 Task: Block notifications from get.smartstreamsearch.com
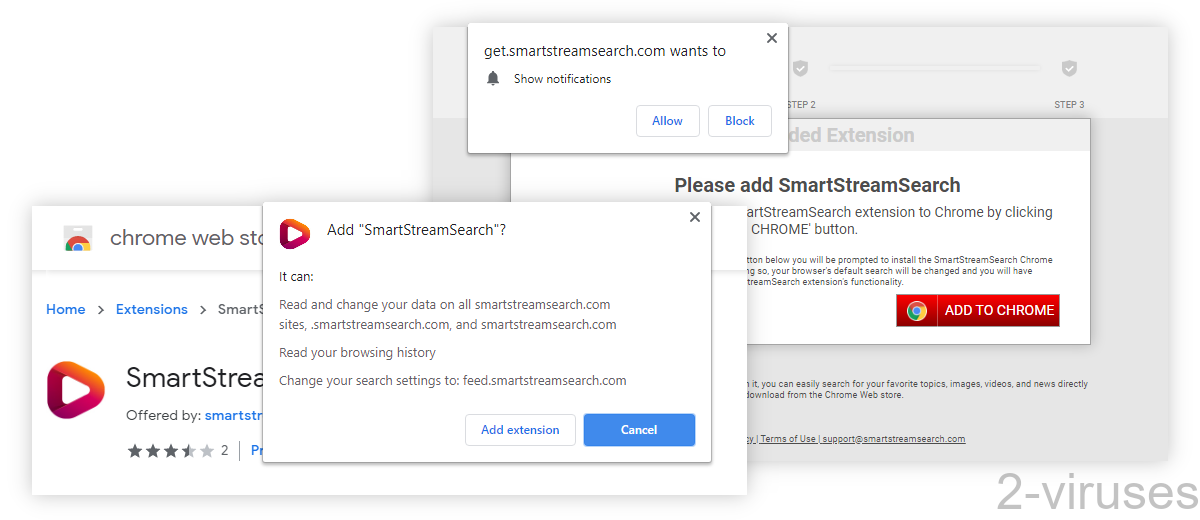pyautogui.click(x=740, y=121)
